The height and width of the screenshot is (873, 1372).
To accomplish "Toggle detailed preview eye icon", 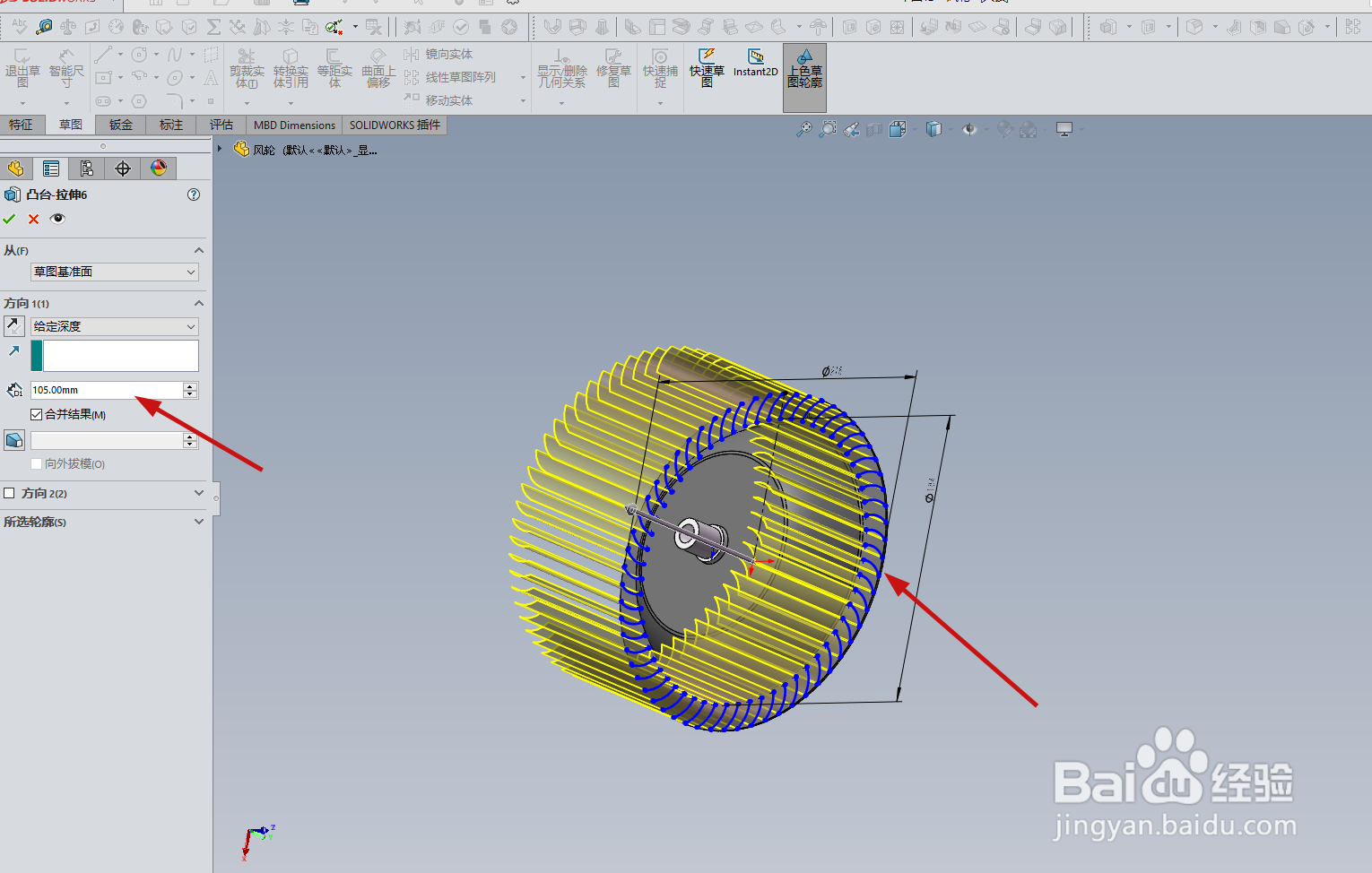I will tap(57, 219).
